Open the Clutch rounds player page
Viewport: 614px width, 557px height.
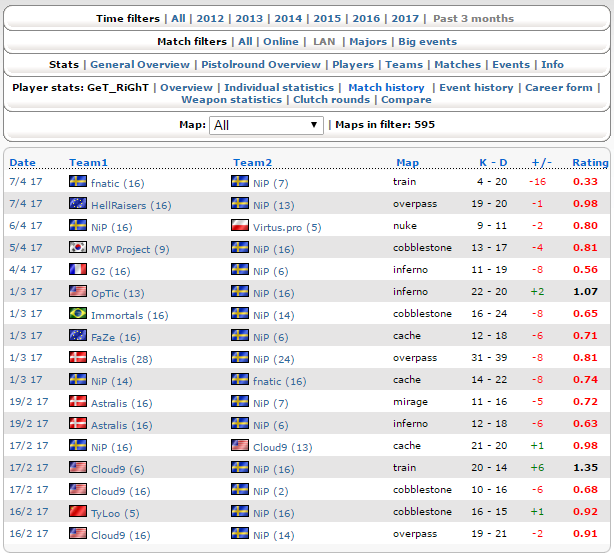[331, 99]
